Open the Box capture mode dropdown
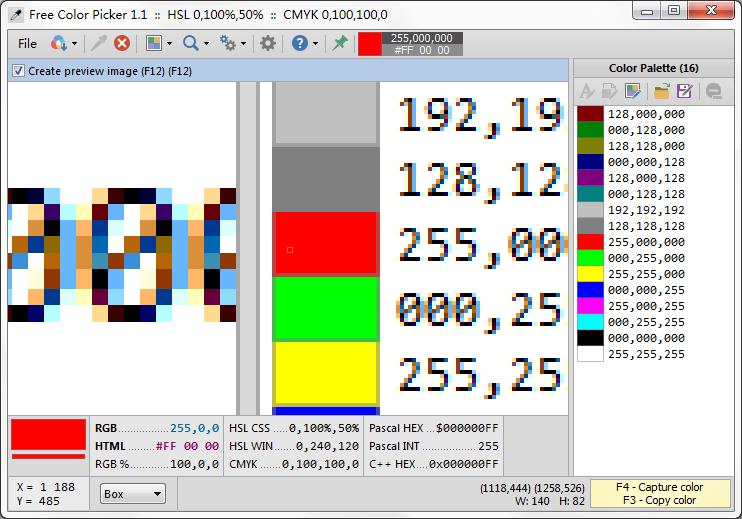The height and width of the screenshot is (519, 742). coord(133,494)
